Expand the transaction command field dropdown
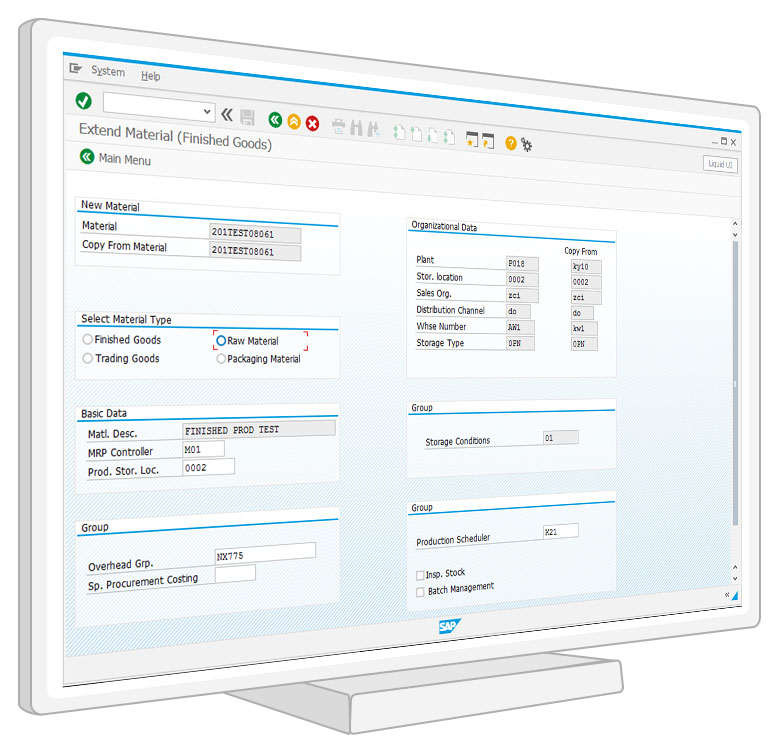Viewport: 773px width, 748px height. (x=208, y=112)
